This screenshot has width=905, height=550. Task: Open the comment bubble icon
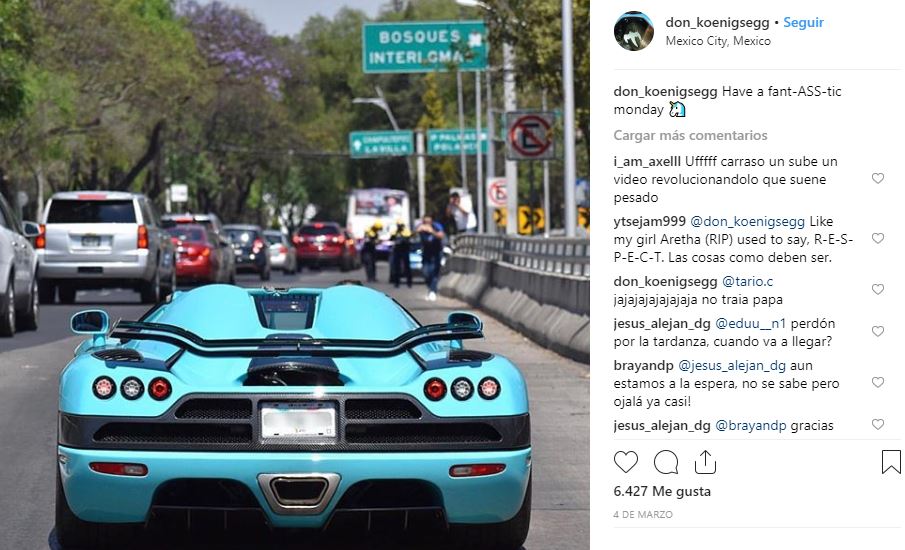click(665, 462)
